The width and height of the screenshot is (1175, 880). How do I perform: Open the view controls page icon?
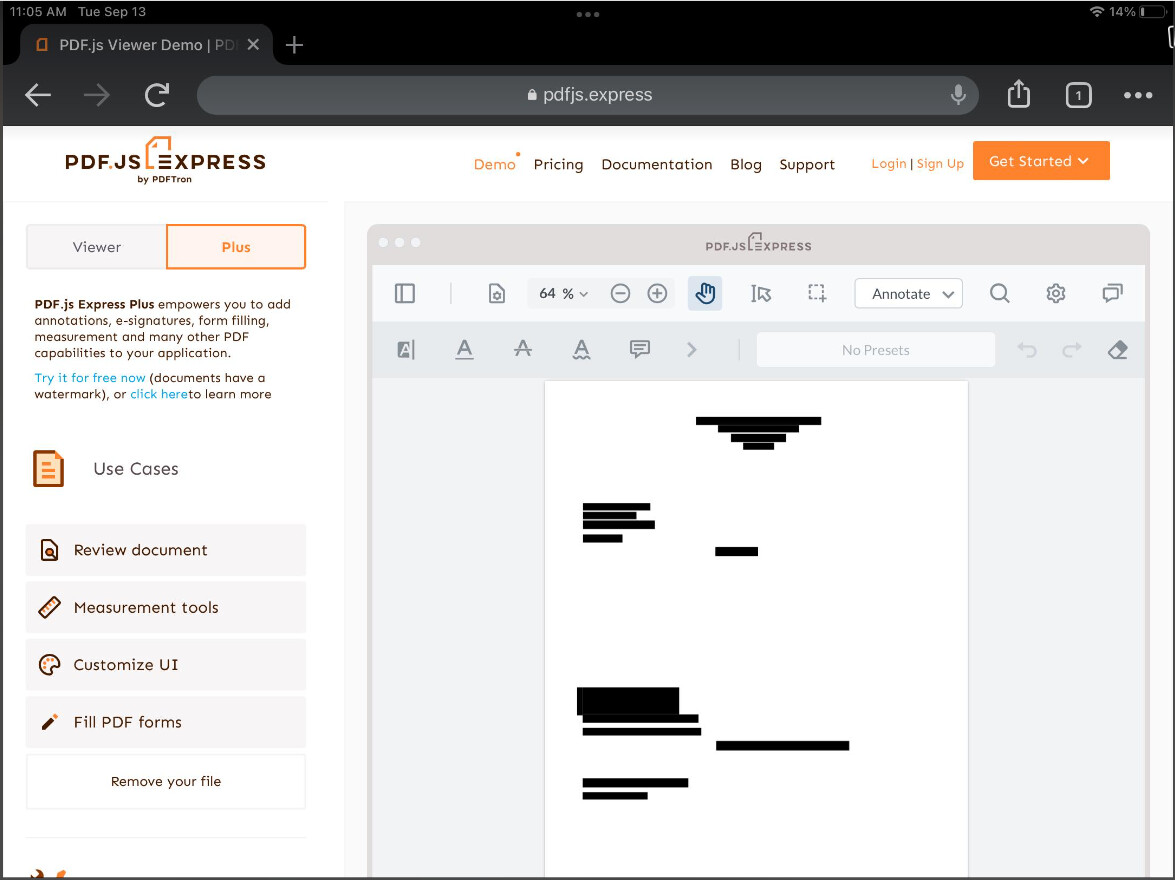(x=496, y=293)
